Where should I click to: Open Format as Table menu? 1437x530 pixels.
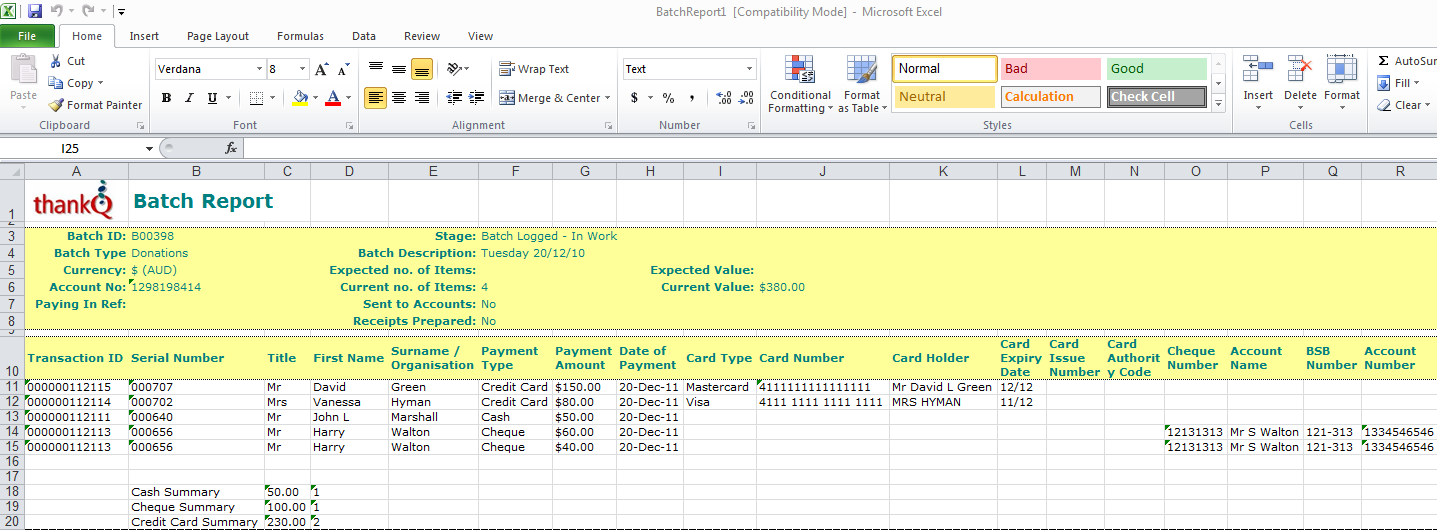pyautogui.click(x=861, y=84)
